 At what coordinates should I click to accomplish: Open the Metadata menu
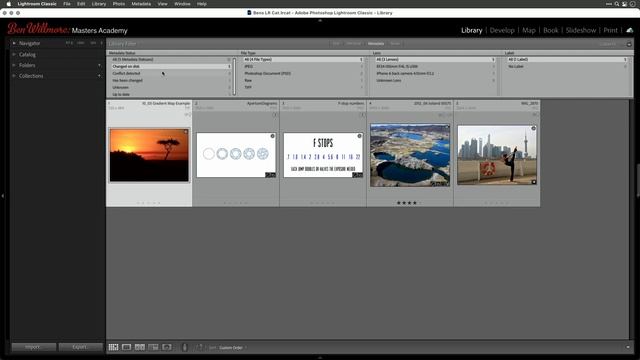(x=141, y=4)
